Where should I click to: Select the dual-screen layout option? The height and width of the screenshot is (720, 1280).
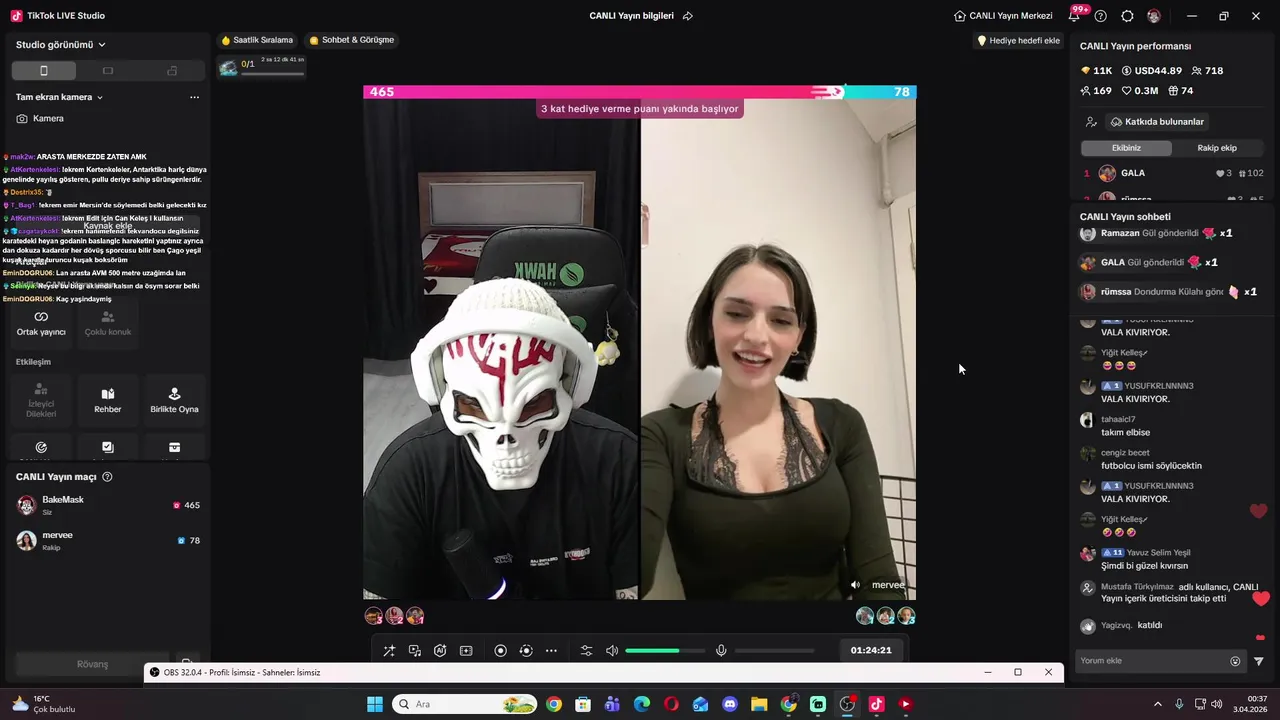(x=172, y=71)
